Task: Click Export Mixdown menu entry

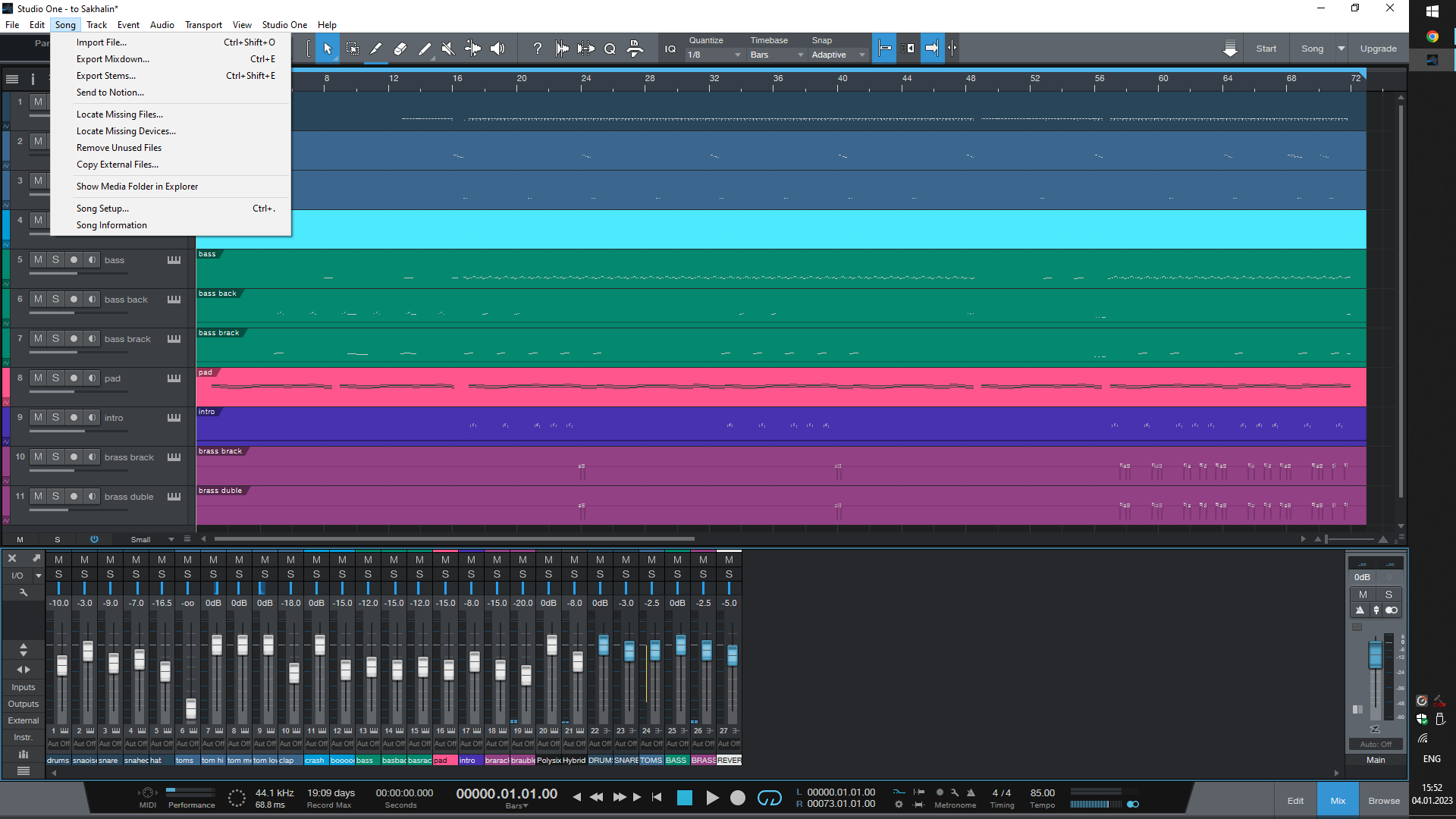Action: (113, 59)
